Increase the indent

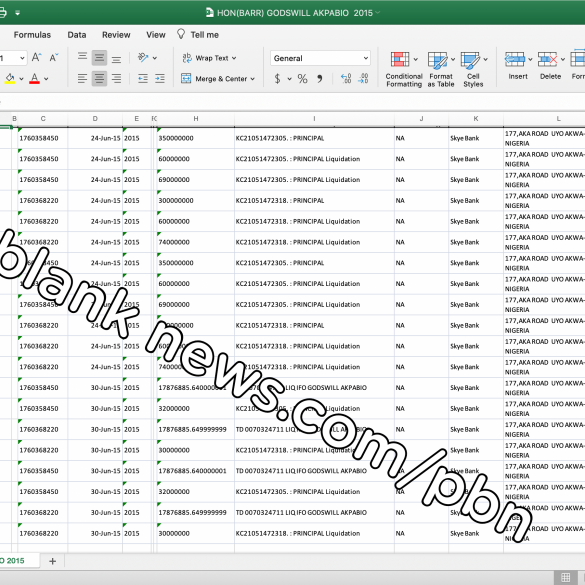tap(160, 79)
